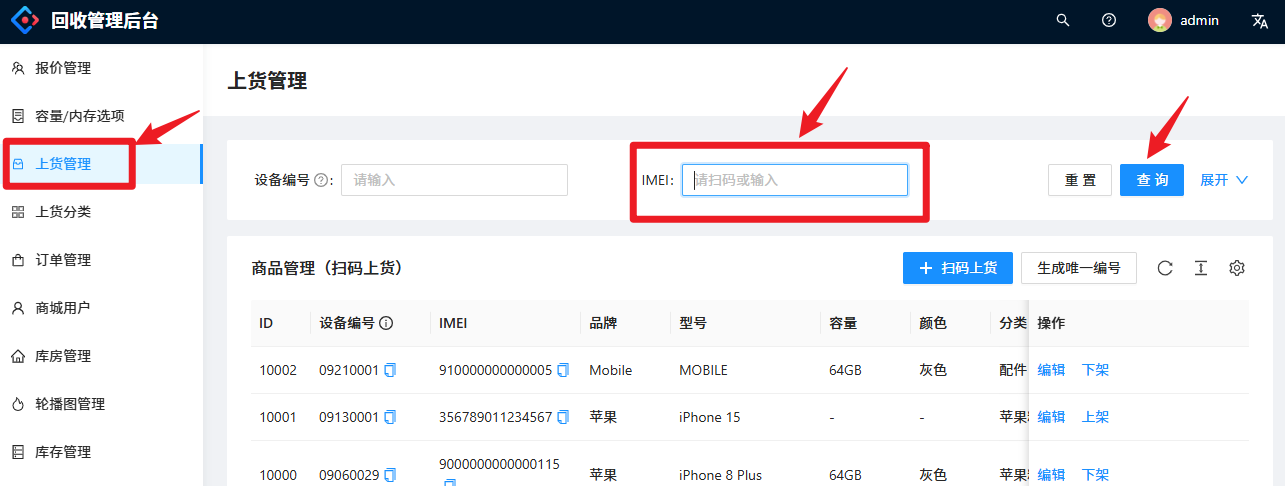Click the MOBILE model cell

[703, 370]
